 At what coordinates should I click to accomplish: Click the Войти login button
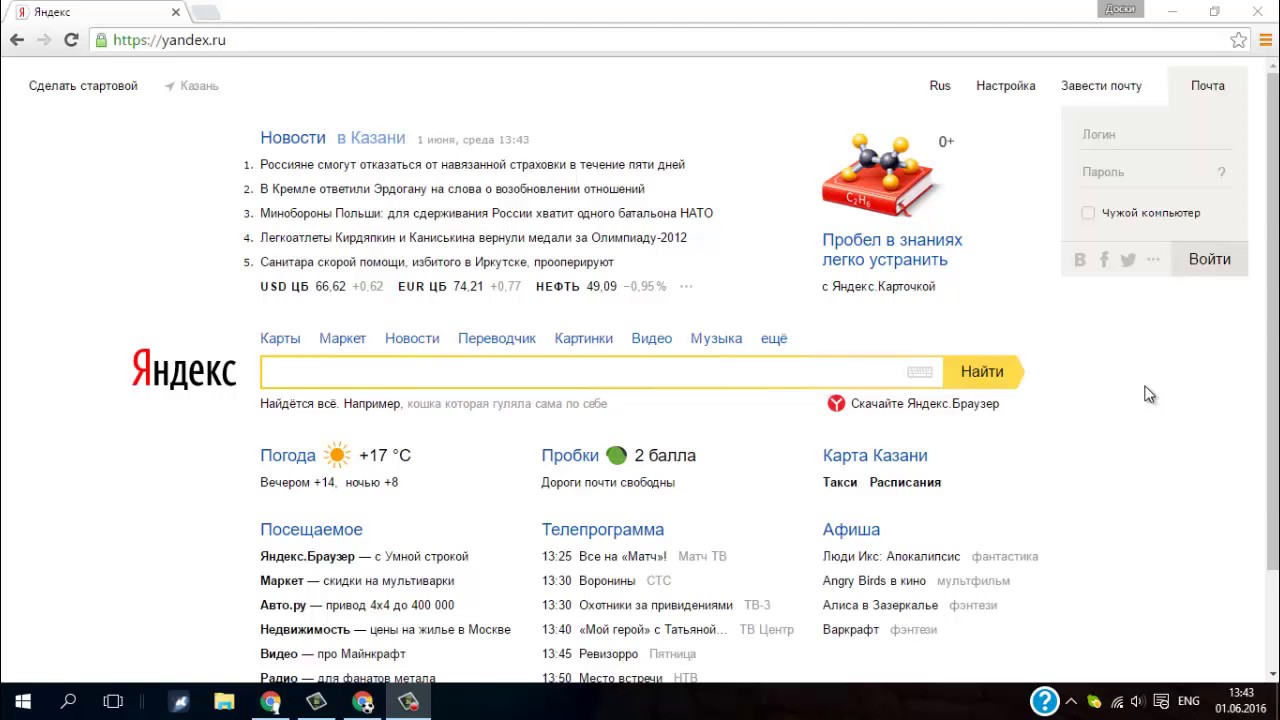[1210, 259]
